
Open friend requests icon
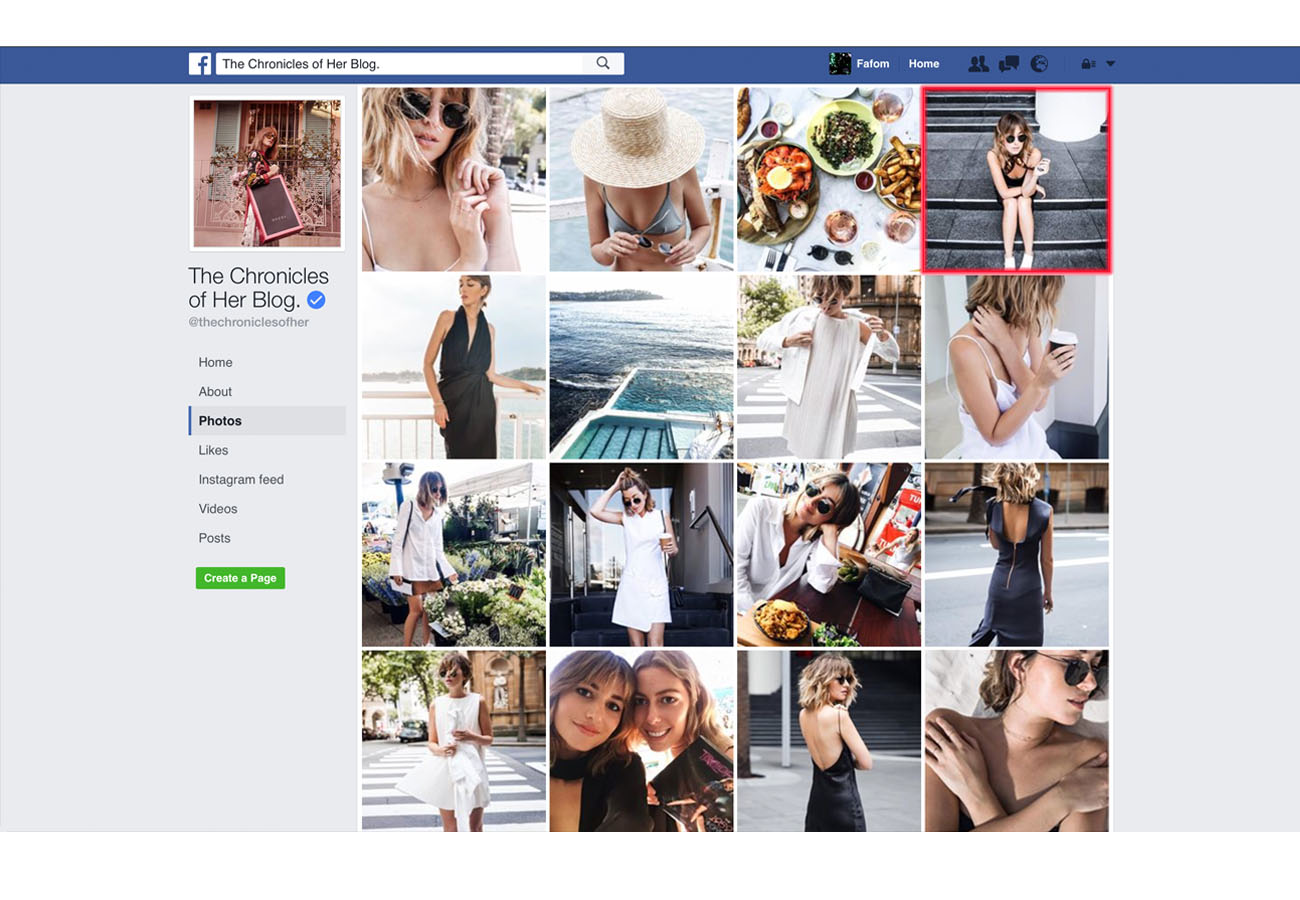(979, 64)
